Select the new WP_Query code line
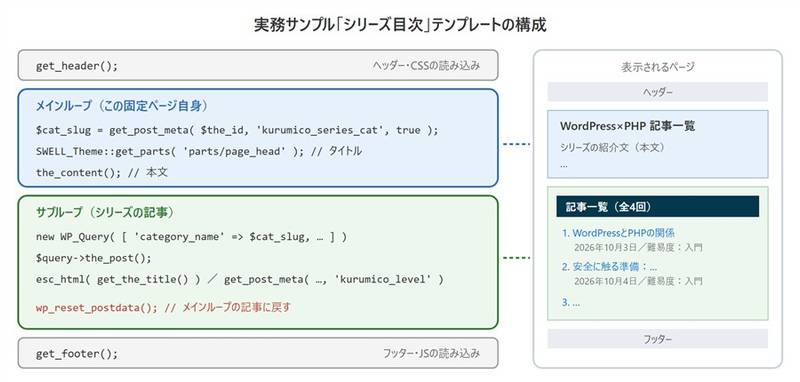The height and width of the screenshot is (382, 800). click(x=191, y=237)
